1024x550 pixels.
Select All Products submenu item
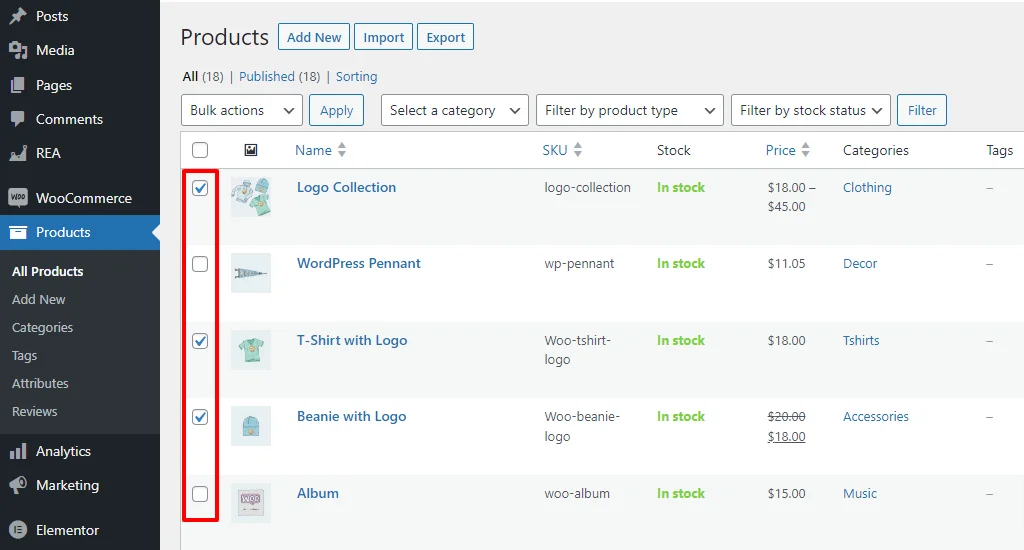[48, 271]
